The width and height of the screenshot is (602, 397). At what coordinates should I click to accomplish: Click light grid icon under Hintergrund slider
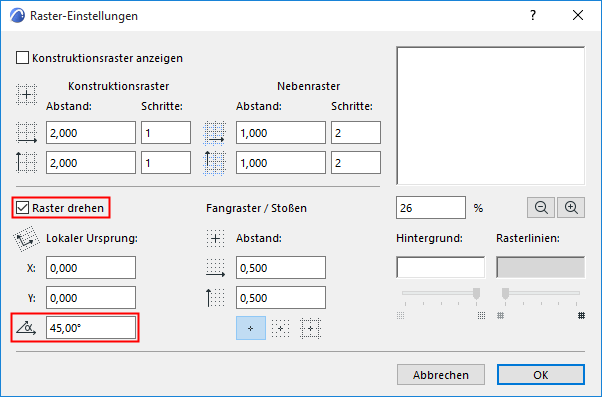400,316
